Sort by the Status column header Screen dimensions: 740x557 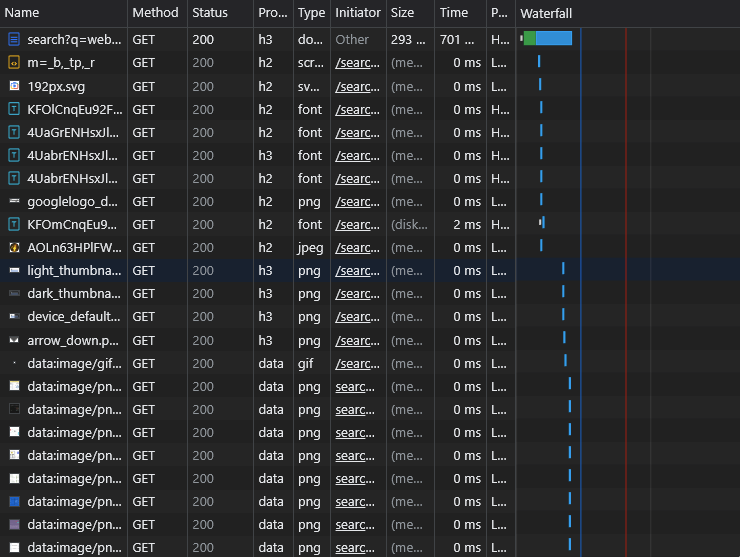210,13
